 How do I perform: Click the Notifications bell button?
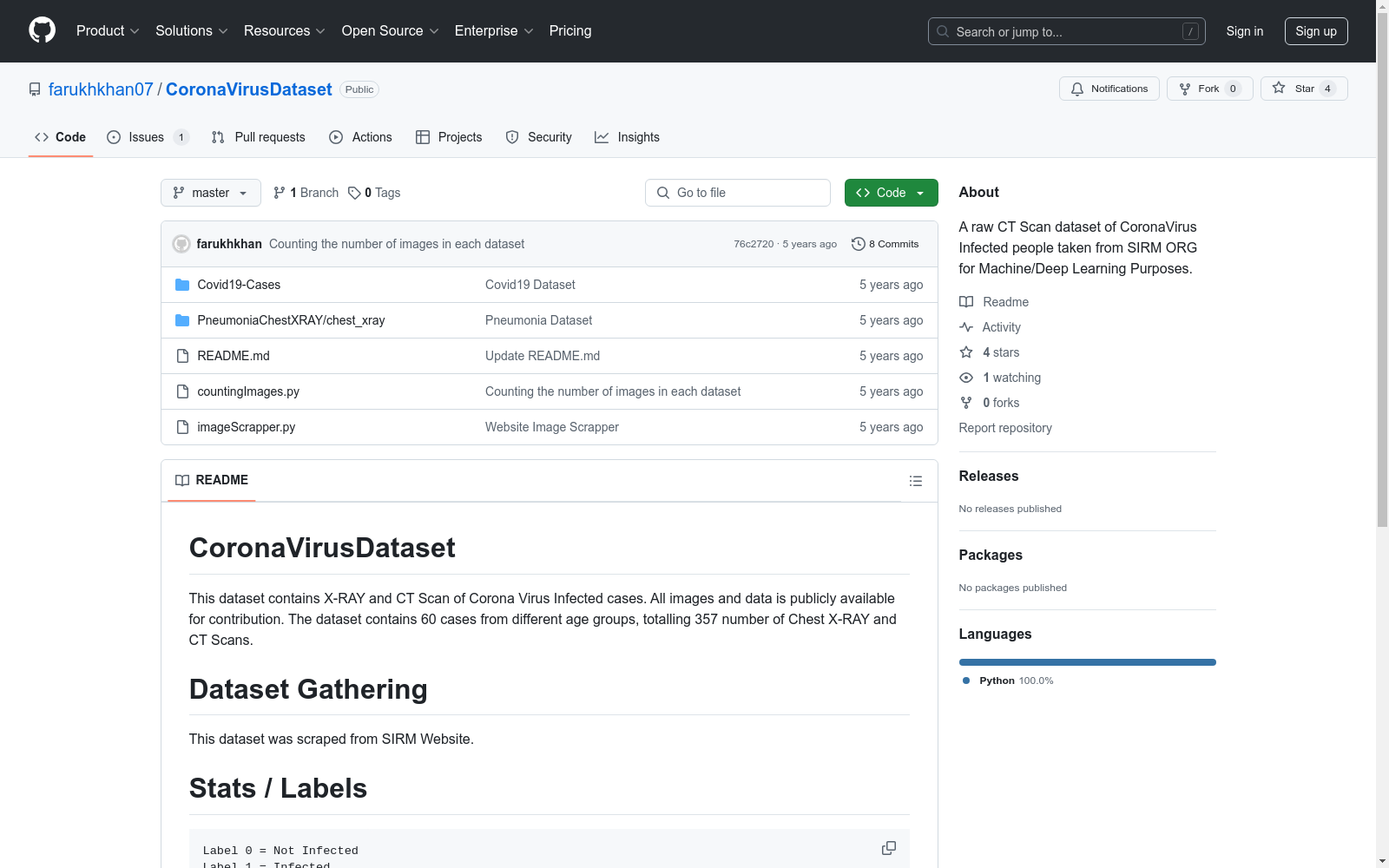1109,89
